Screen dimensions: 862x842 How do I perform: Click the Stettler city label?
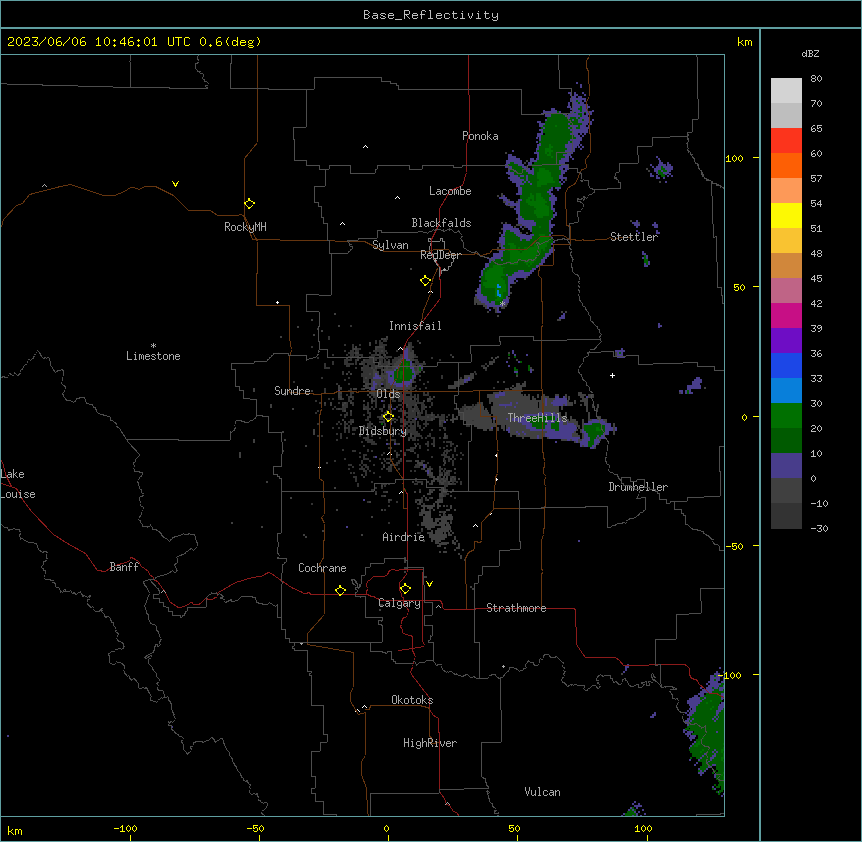634,237
